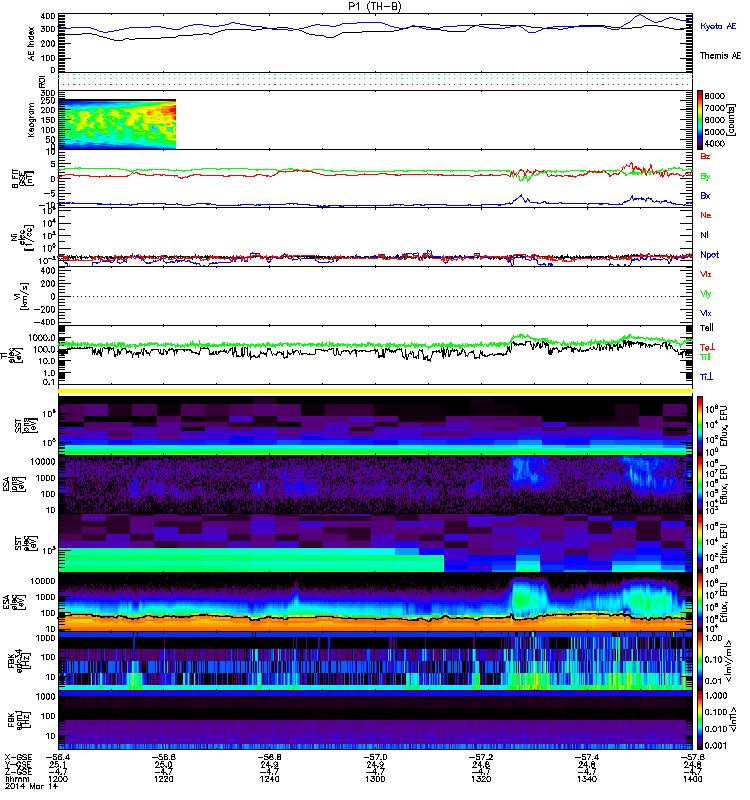Select the blue "Kyoto AE" legend label
Screen dimensions: 750x800
point(718,26)
